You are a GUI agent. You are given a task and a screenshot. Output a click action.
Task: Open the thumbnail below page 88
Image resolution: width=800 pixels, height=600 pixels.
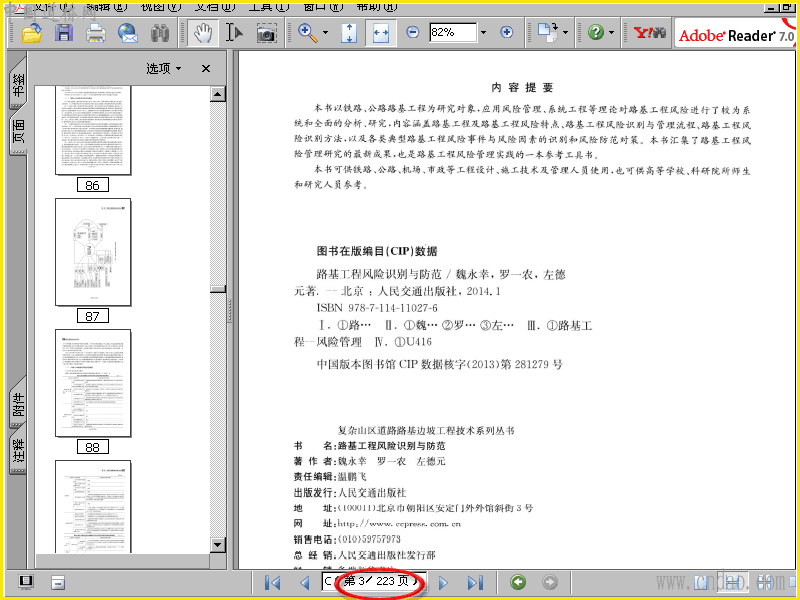(x=93, y=506)
